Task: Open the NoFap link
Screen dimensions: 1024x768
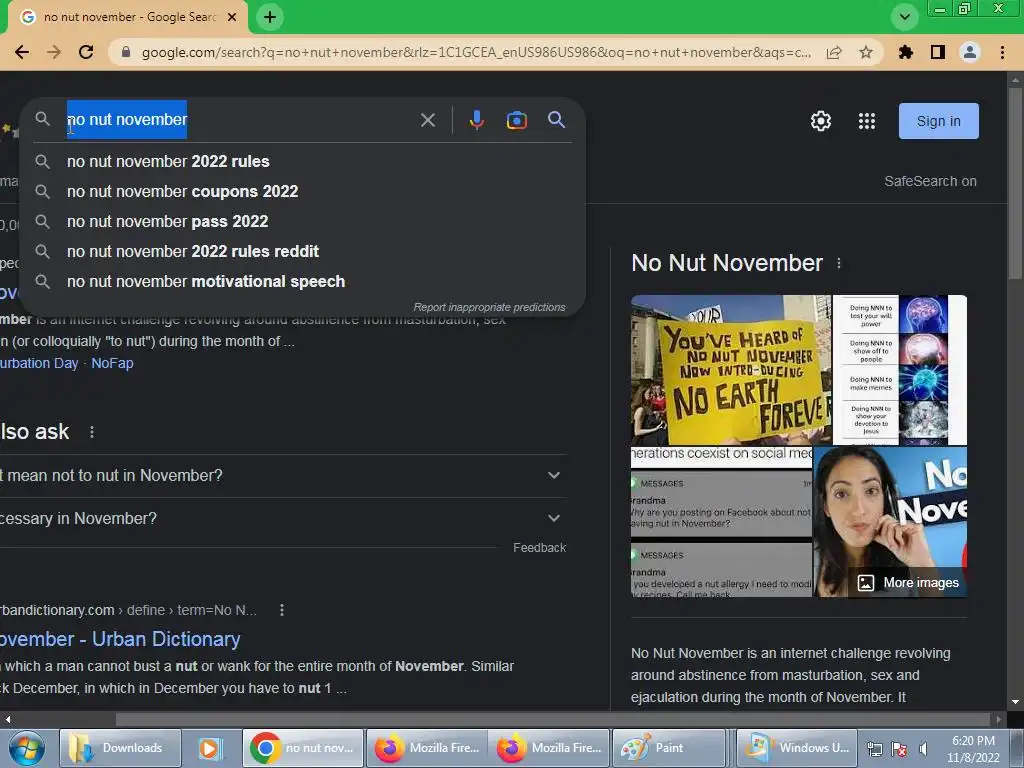Action: (112, 363)
